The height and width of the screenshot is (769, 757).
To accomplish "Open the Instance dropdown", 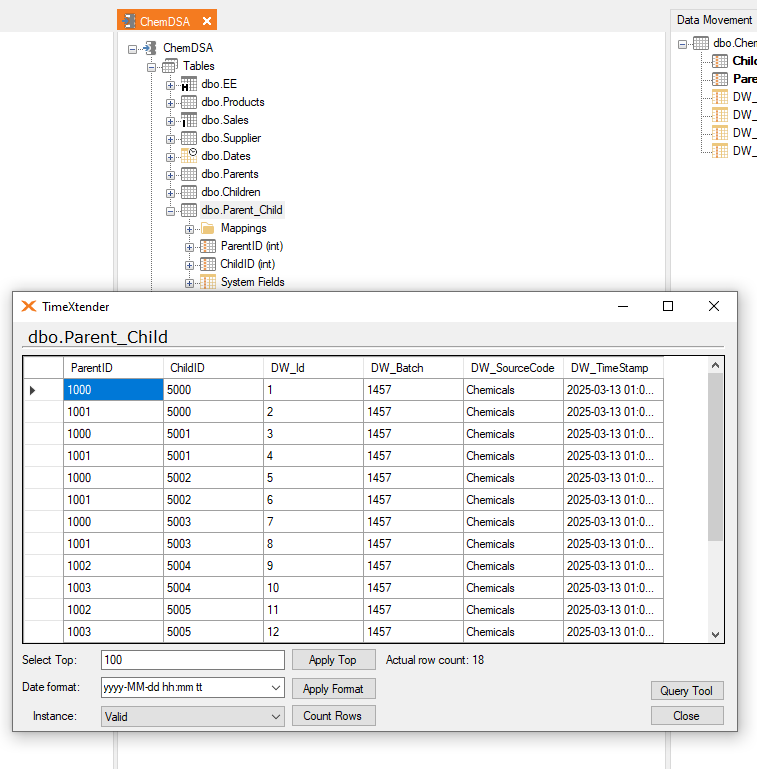I will click(276, 717).
